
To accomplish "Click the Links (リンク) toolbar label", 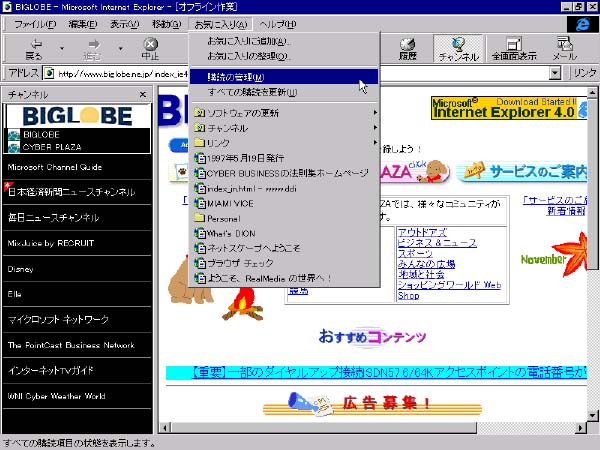I will 585,73.
